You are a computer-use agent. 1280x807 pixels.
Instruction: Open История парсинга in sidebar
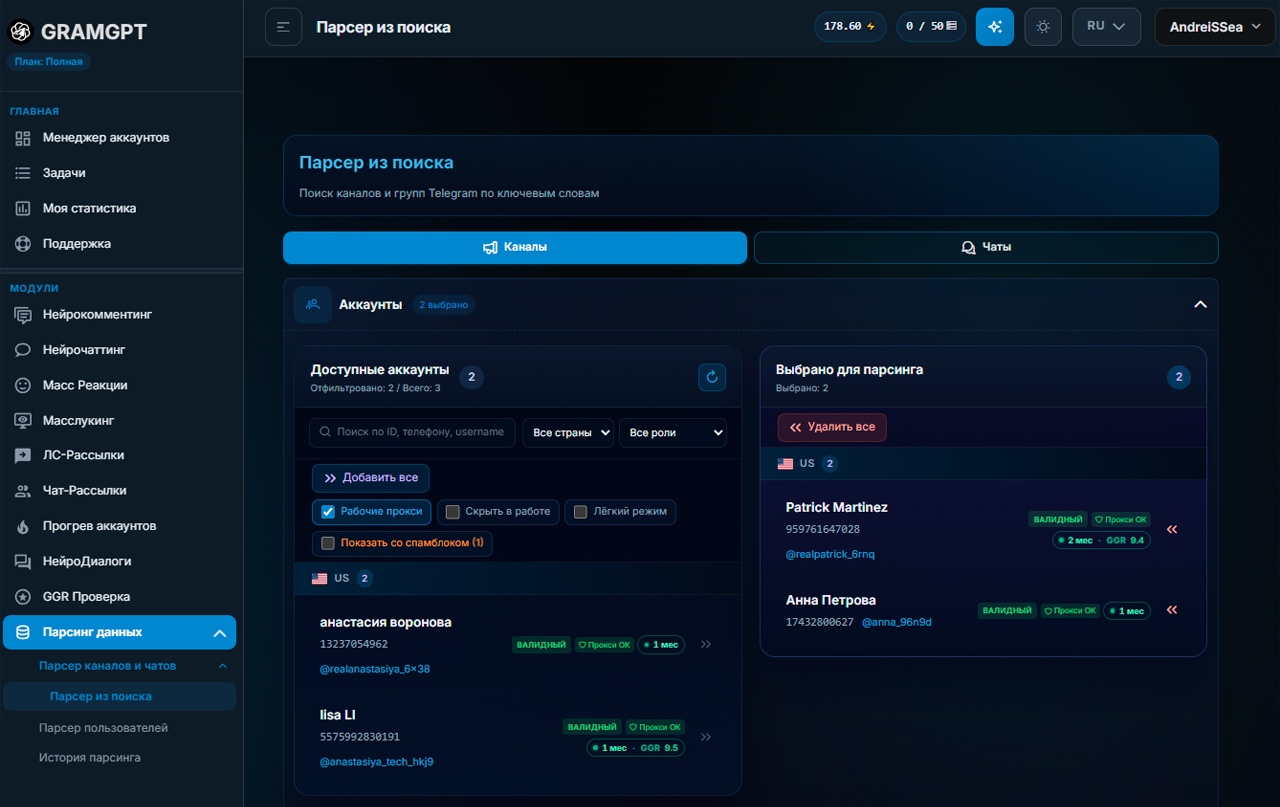click(90, 758)
